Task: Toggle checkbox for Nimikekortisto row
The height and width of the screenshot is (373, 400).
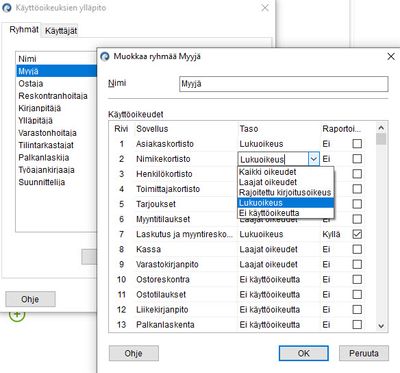Action: click(x=357, y=159)
